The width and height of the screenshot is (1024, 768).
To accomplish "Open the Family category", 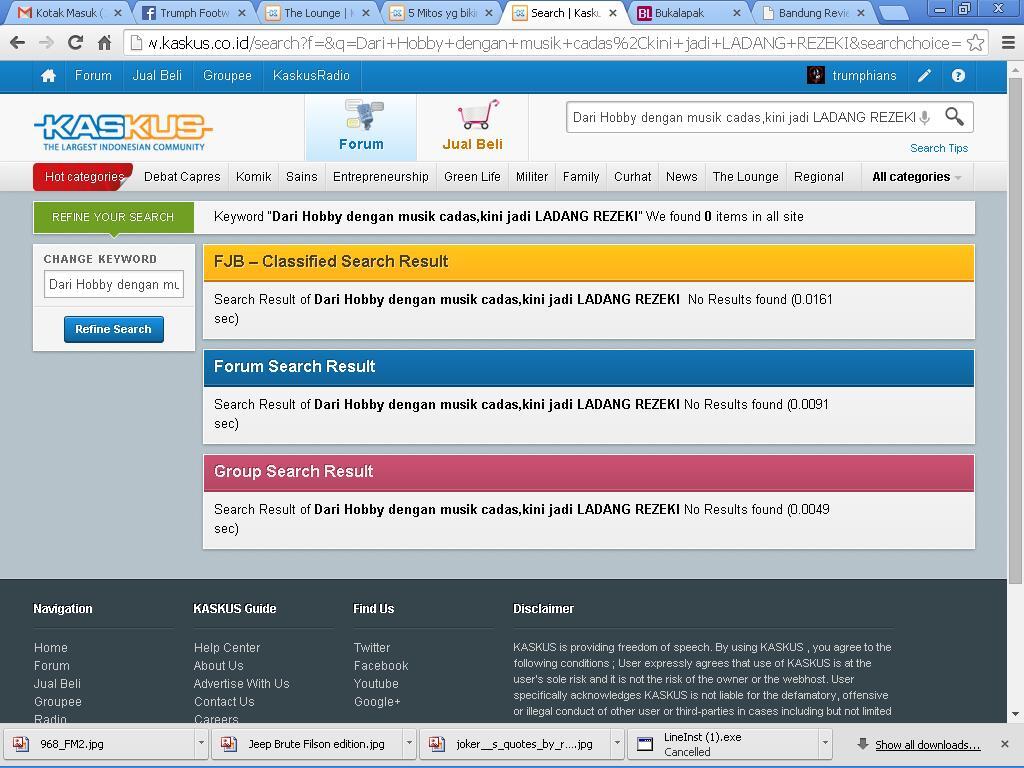I will coord(581,177).
